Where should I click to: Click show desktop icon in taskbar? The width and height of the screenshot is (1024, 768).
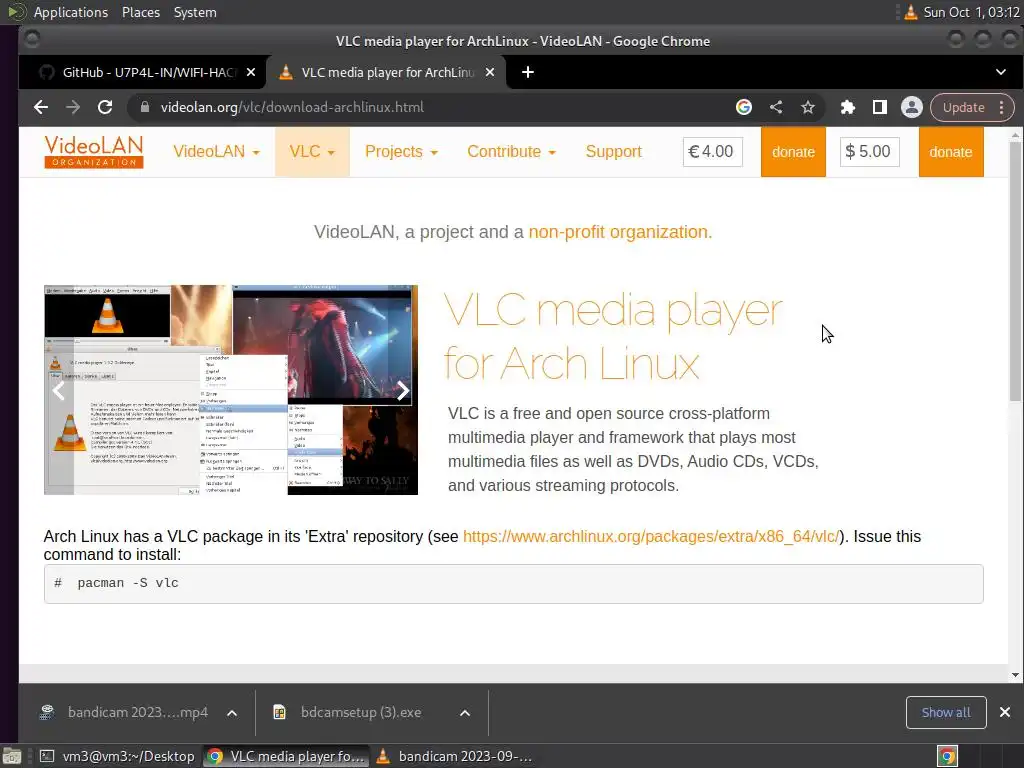click(12, 756)
